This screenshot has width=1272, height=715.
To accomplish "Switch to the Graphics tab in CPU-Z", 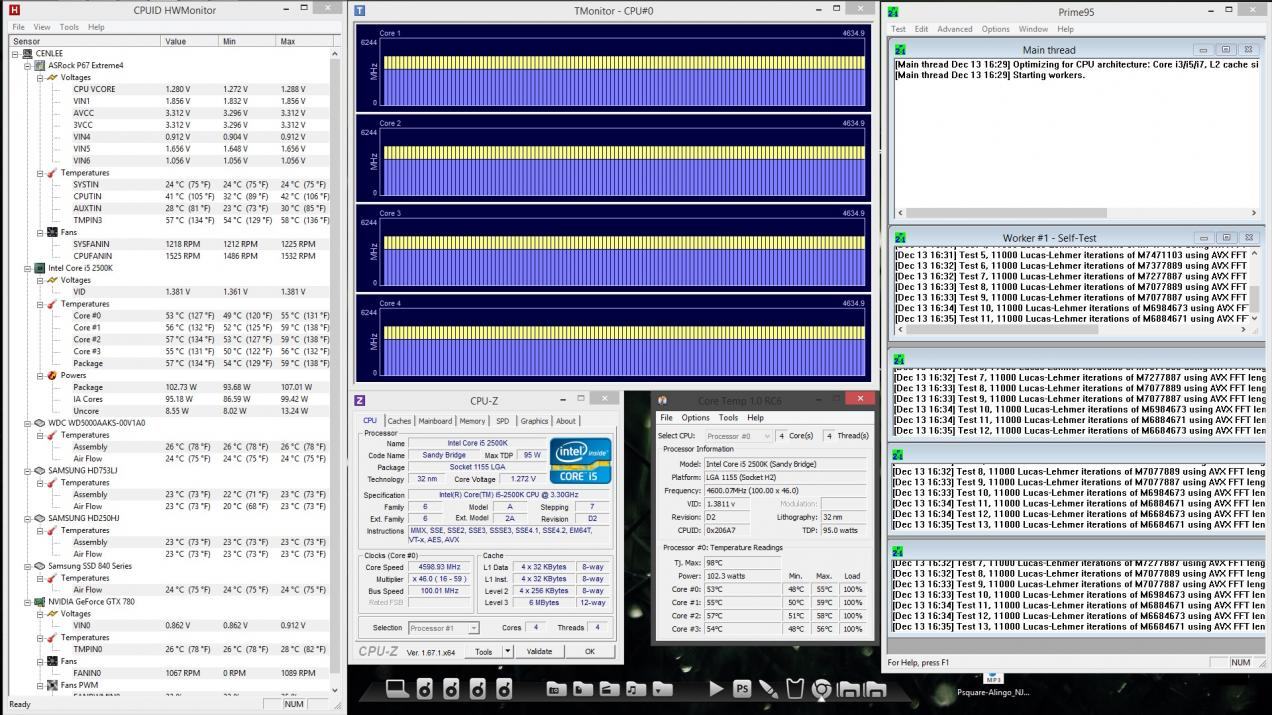I will pos(534,421).
